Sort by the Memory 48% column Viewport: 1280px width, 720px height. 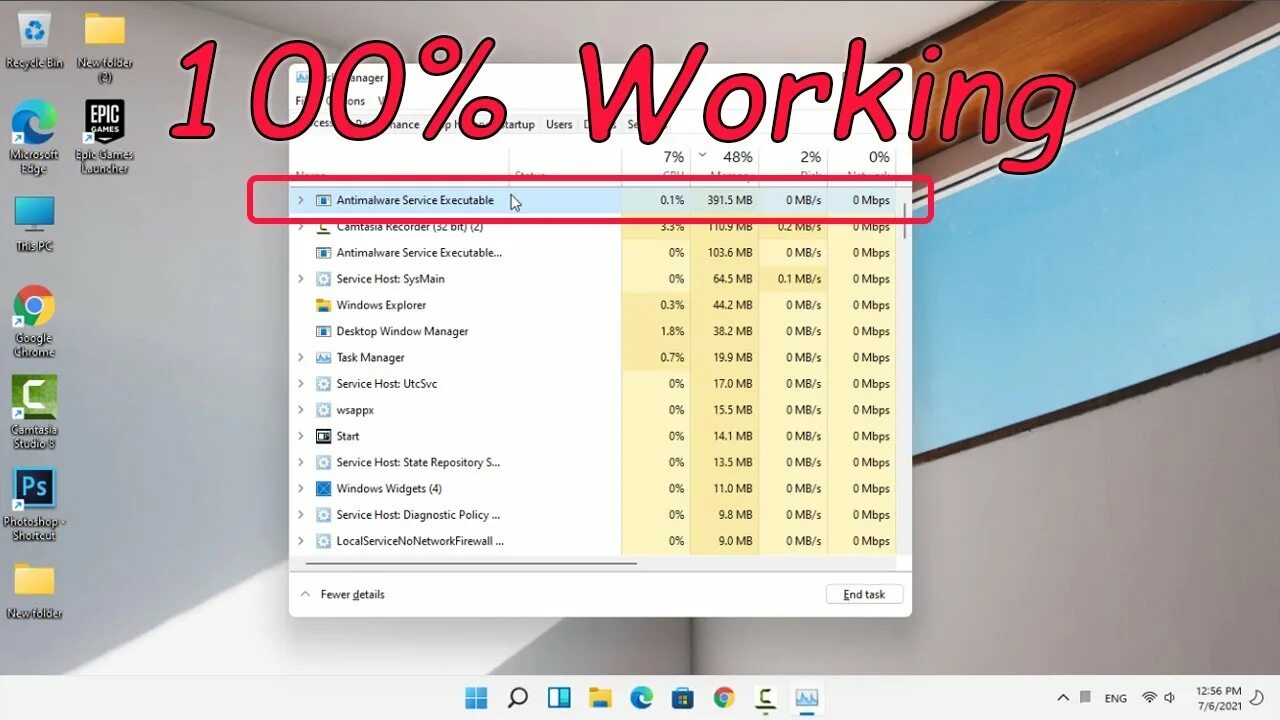pyautogui.click(x=724, y=165)
